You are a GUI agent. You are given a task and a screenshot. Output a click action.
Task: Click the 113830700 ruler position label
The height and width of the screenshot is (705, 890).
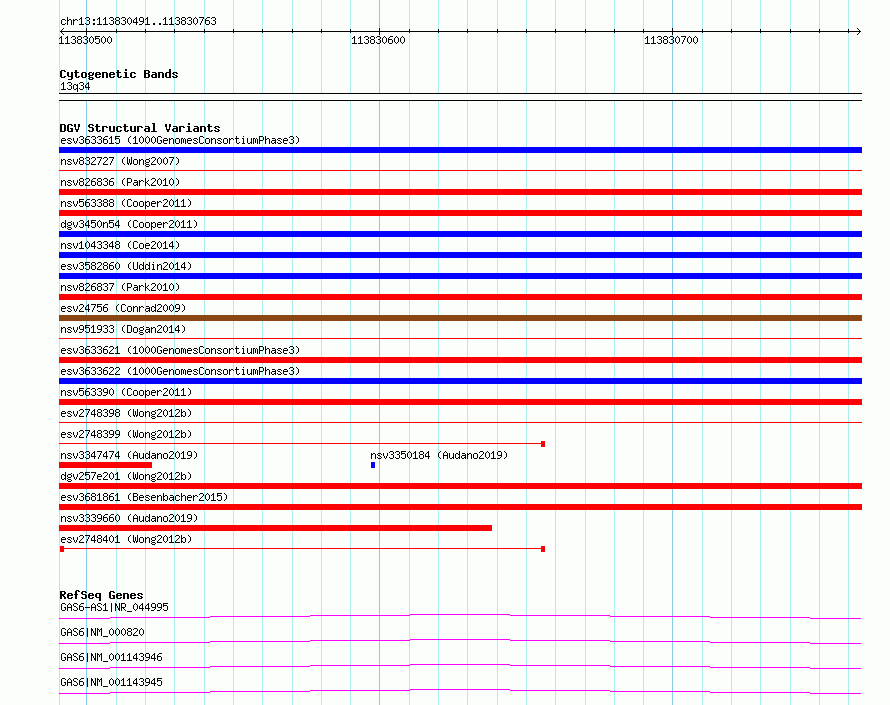(x=671, y=40)
